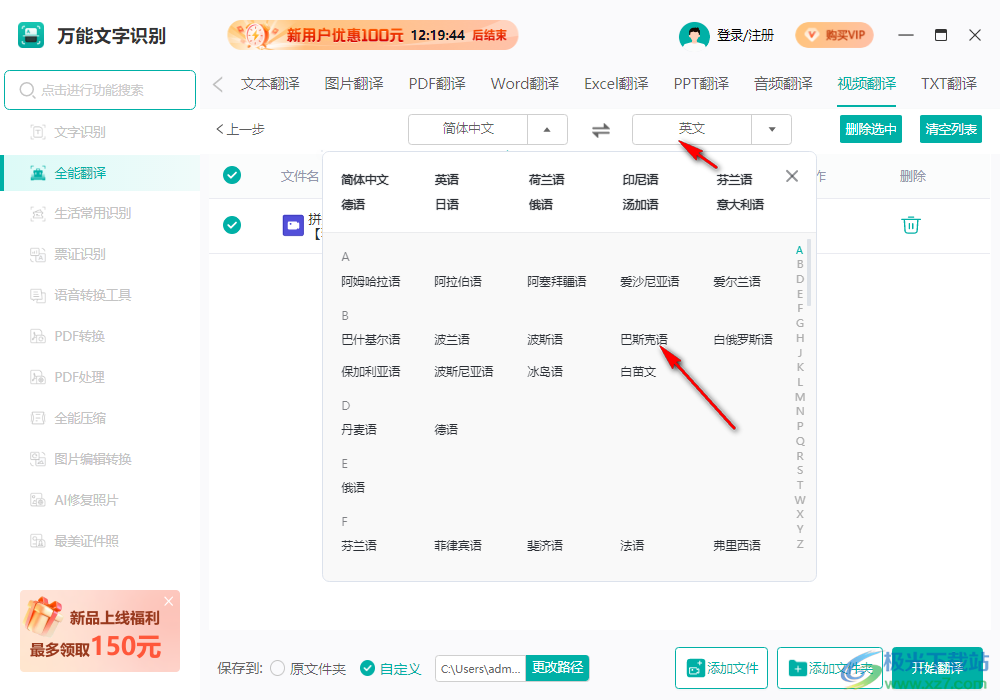Toggle the file row checkbox
This screenshot has width=1000, height=700.
[x=232, y=224]
